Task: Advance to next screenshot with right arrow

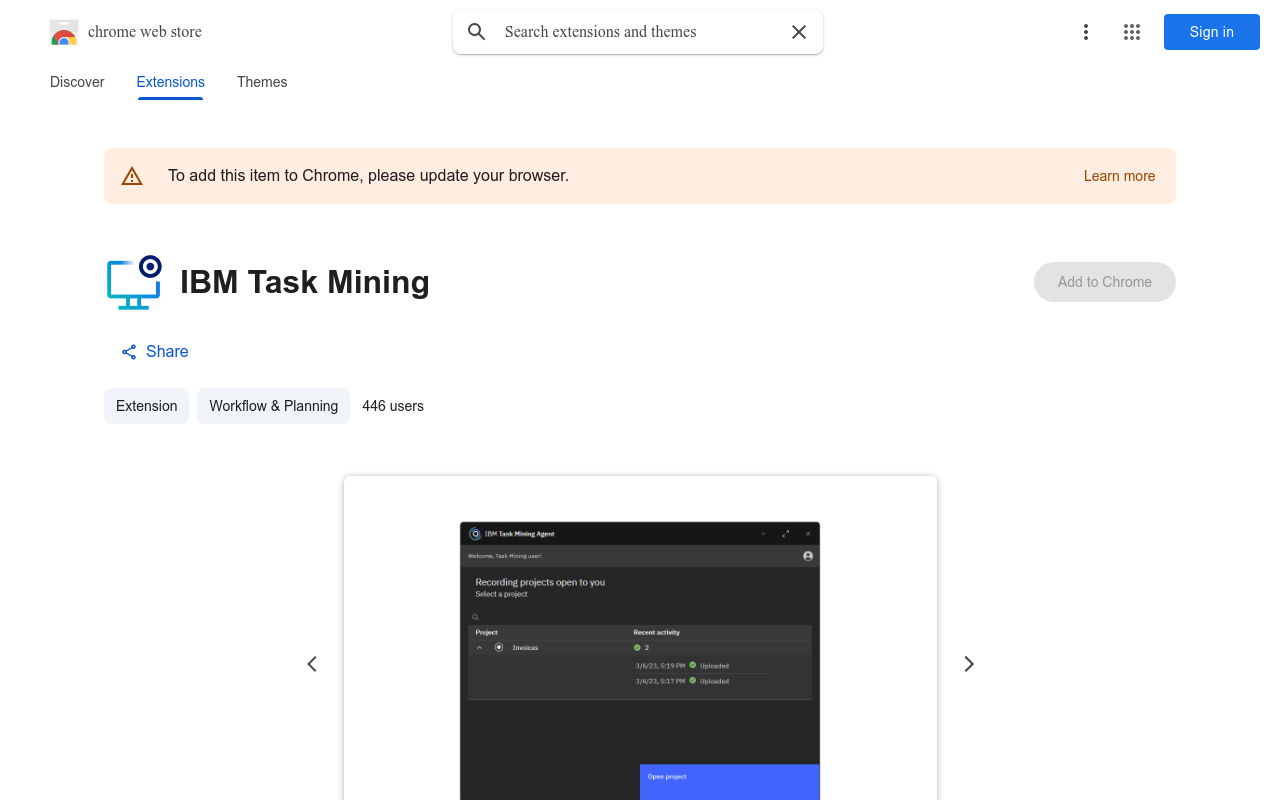Action: coord(968,664)
